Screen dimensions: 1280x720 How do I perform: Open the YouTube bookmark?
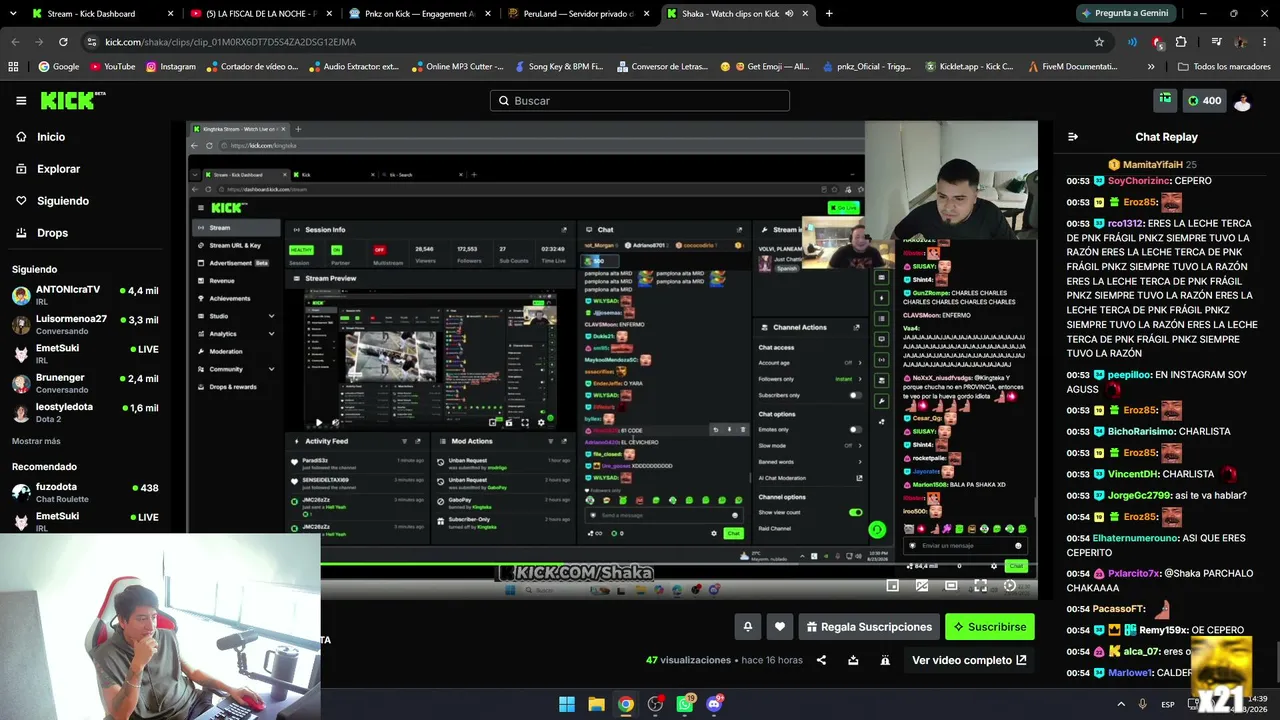coord(112,67)
